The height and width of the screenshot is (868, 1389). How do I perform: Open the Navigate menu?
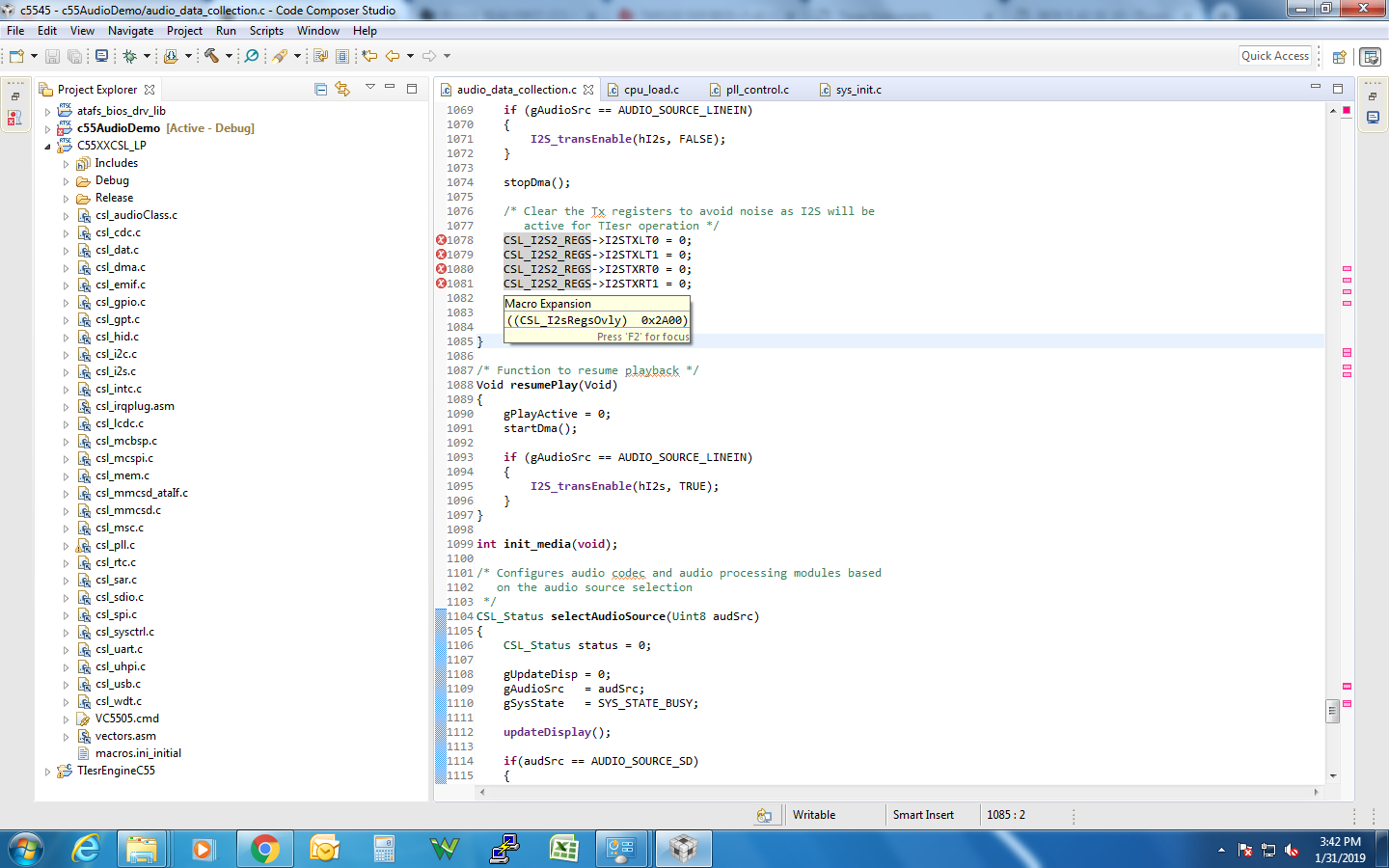130,31
